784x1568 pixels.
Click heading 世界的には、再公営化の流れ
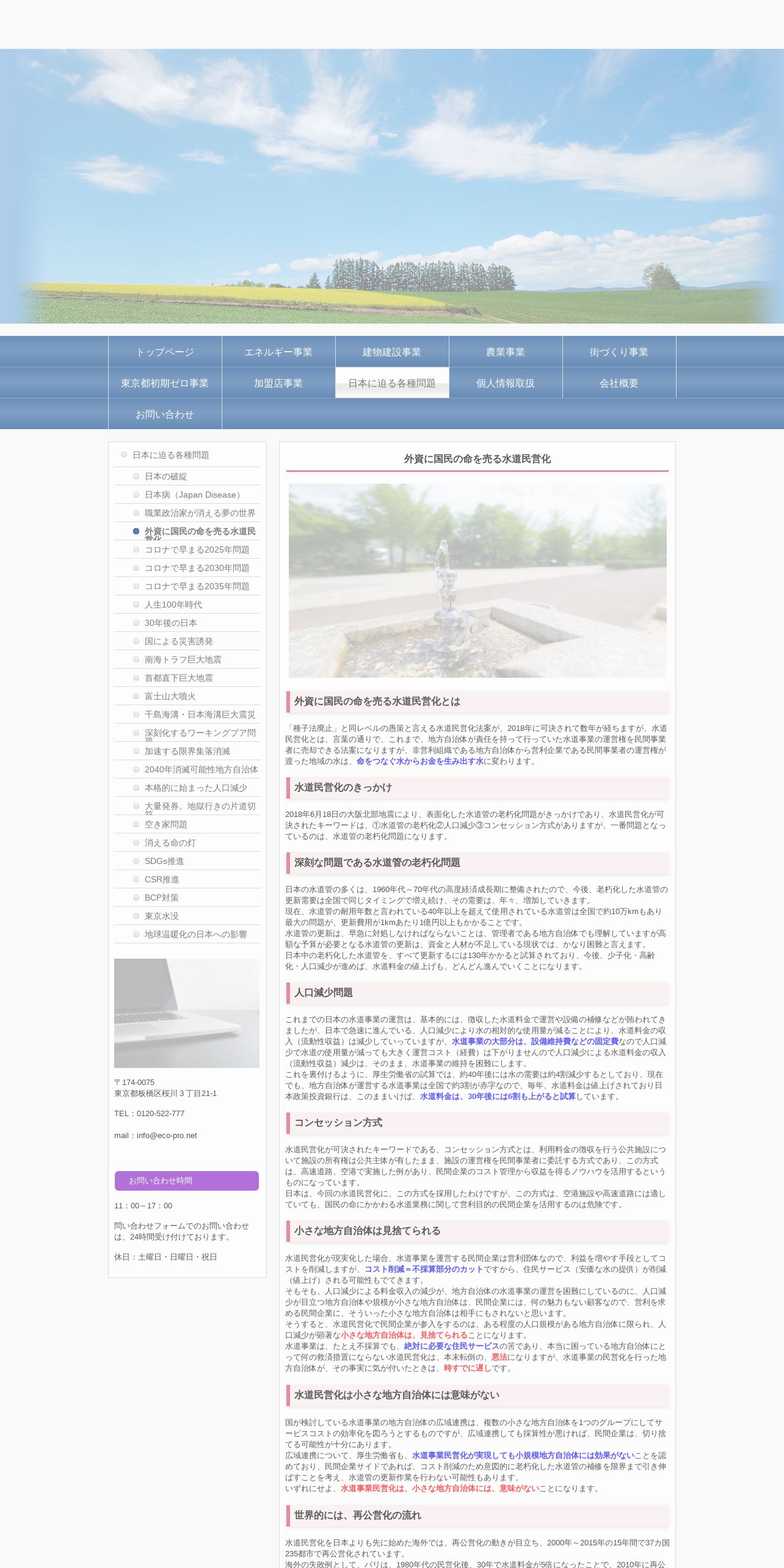point(358,1515)
